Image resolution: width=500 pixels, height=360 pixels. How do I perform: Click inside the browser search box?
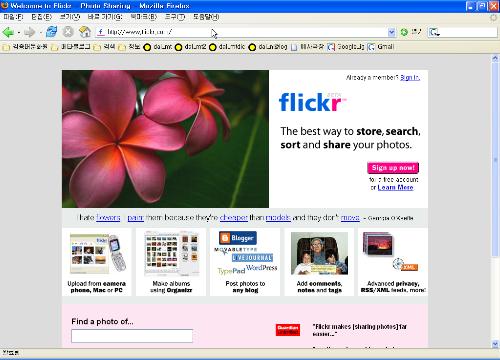point(468,32)
